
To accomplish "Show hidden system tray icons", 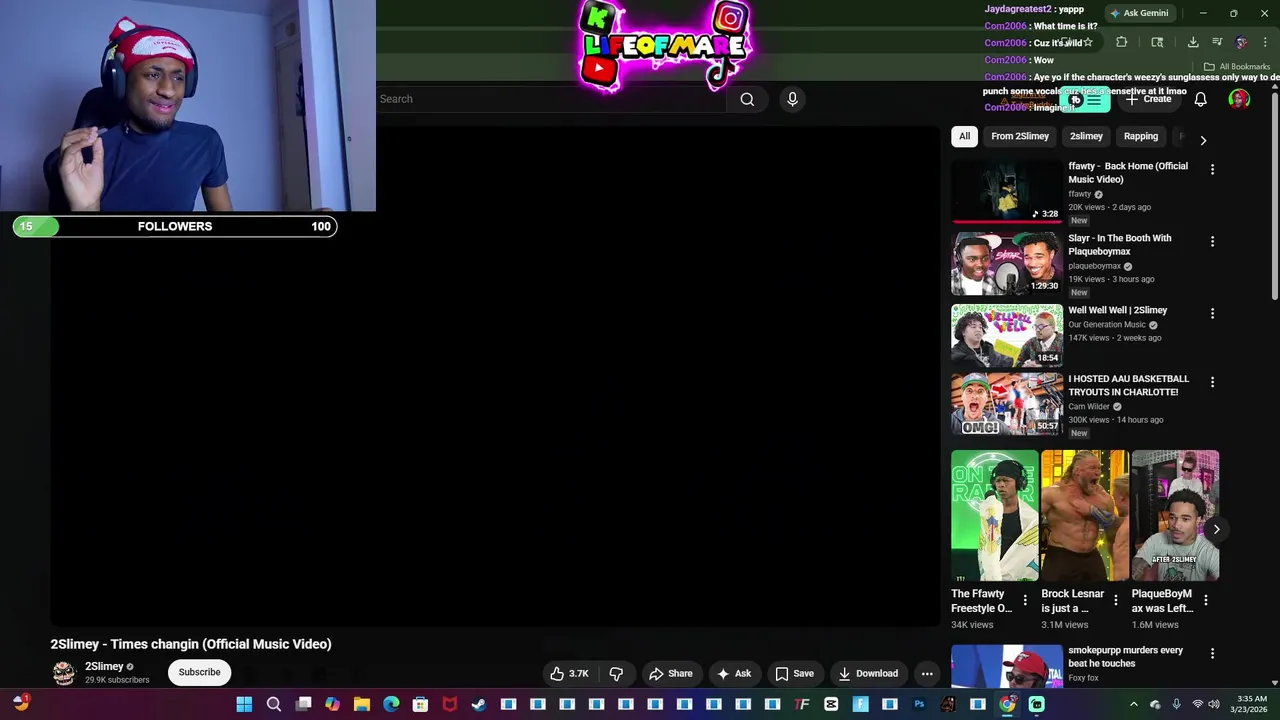I will 1133,705.
